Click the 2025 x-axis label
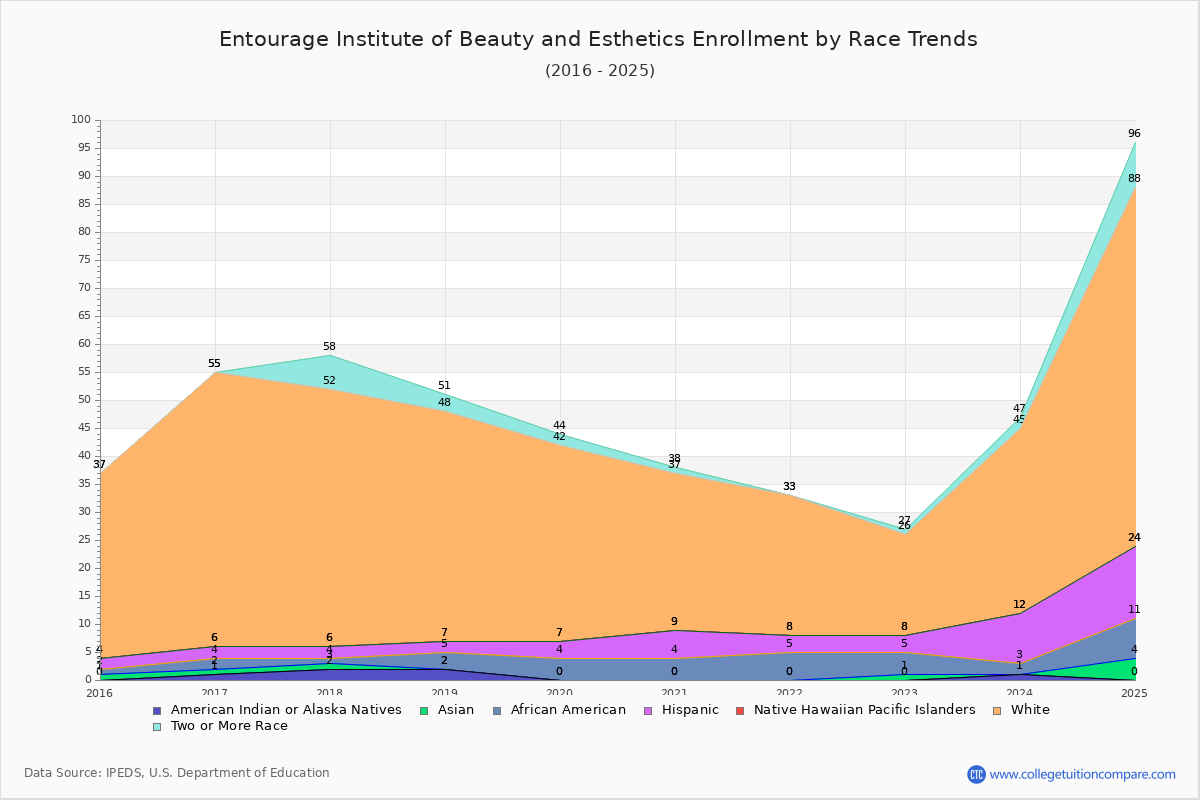 1135,693
